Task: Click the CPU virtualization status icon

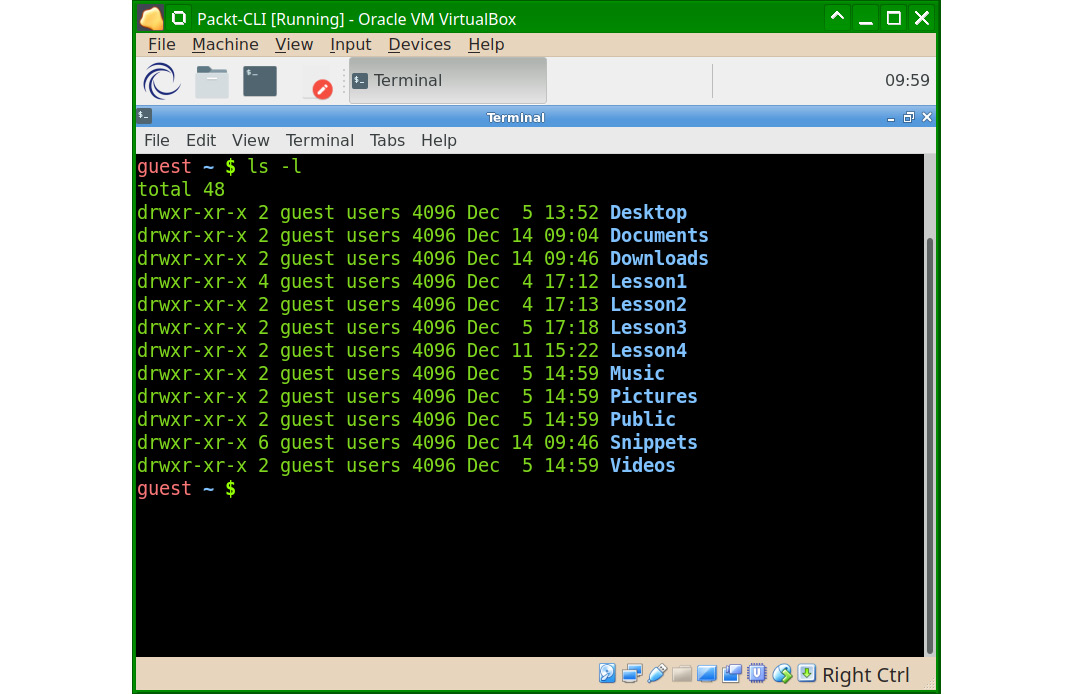Action: coord(756,673)
